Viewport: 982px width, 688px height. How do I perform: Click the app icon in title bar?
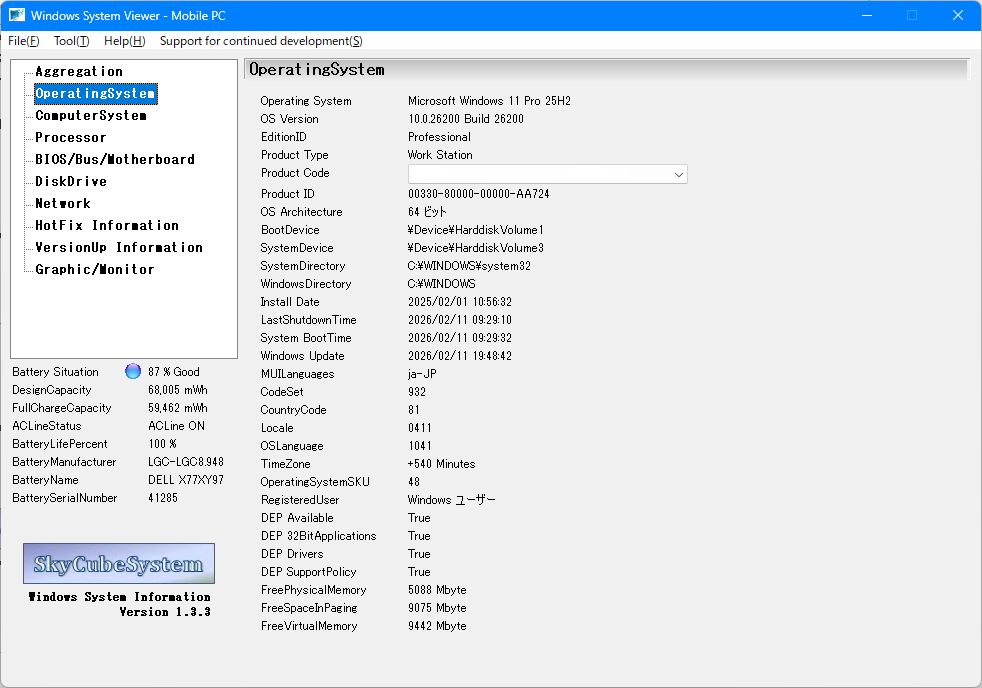click(17, 15)
